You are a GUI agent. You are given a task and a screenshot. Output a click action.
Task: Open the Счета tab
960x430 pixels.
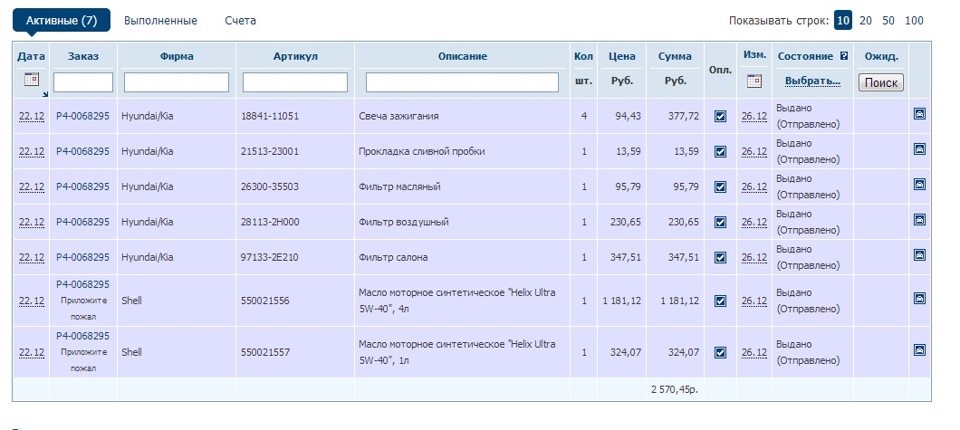(x=240, y=20)
